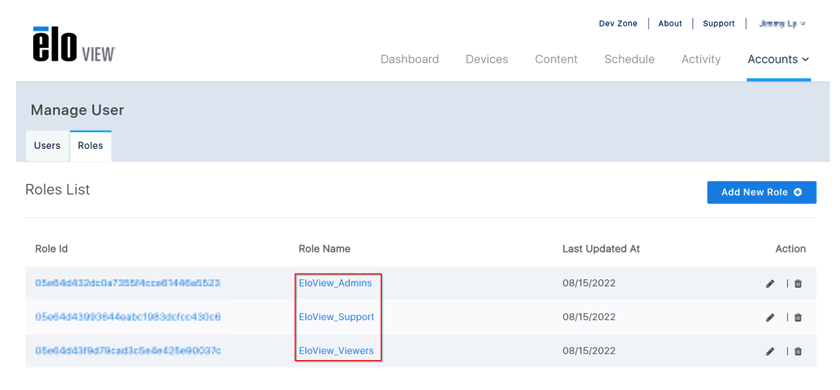
Task: Switch to the Users tab
Action: [47, 146]
